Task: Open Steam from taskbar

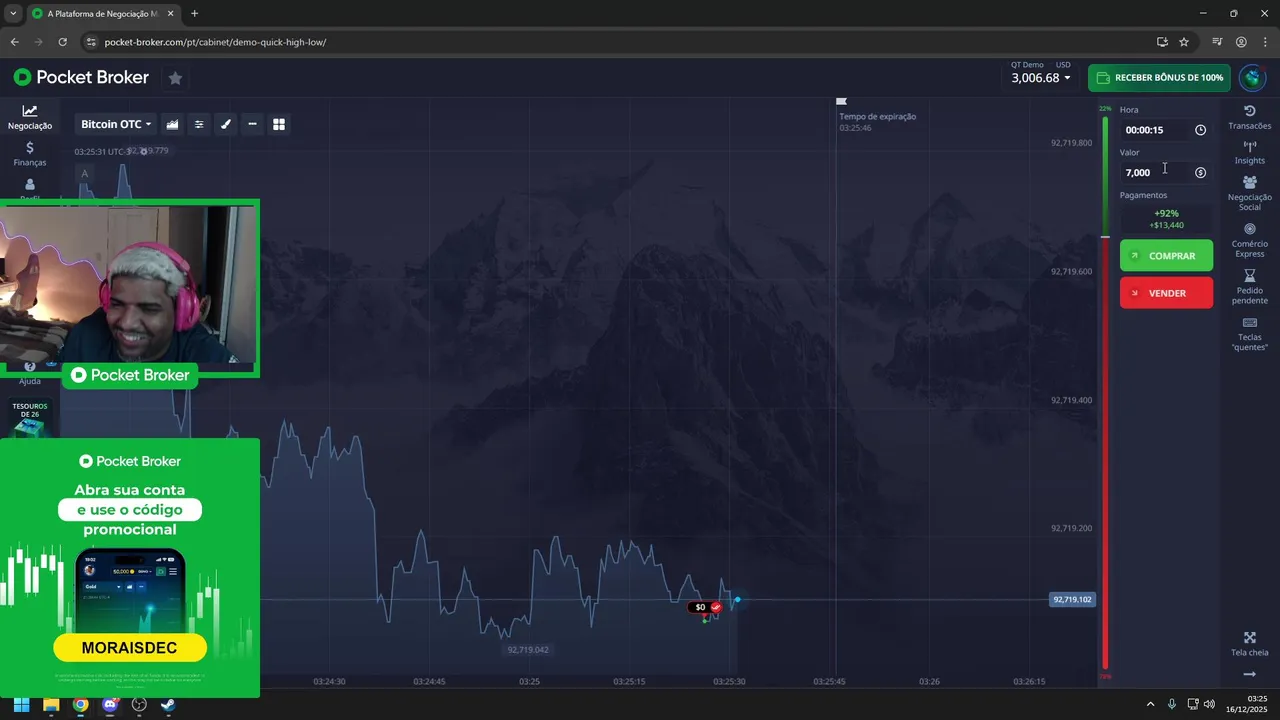Action: 168,704
